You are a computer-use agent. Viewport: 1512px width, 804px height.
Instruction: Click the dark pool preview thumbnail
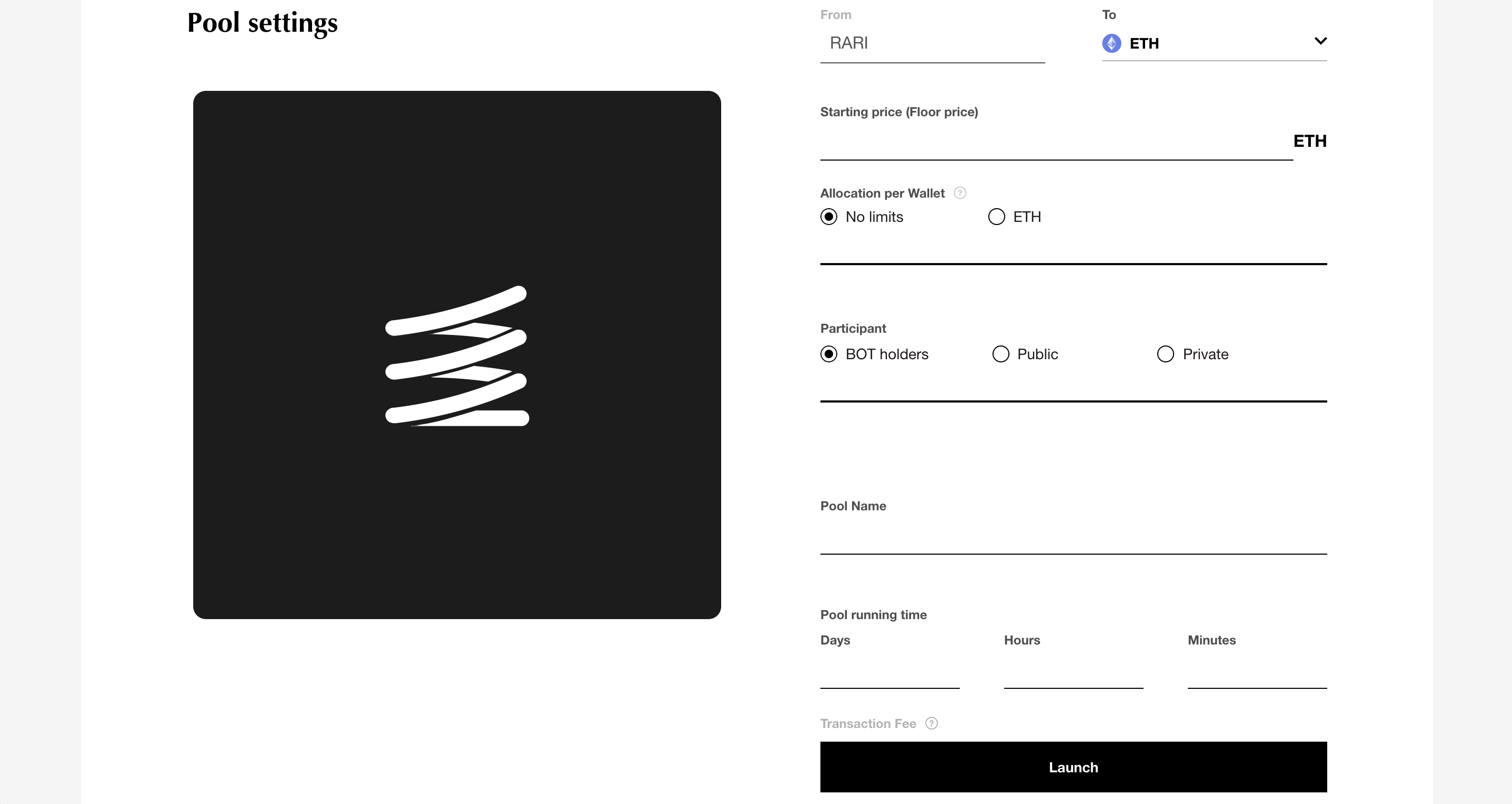point(457,529)
